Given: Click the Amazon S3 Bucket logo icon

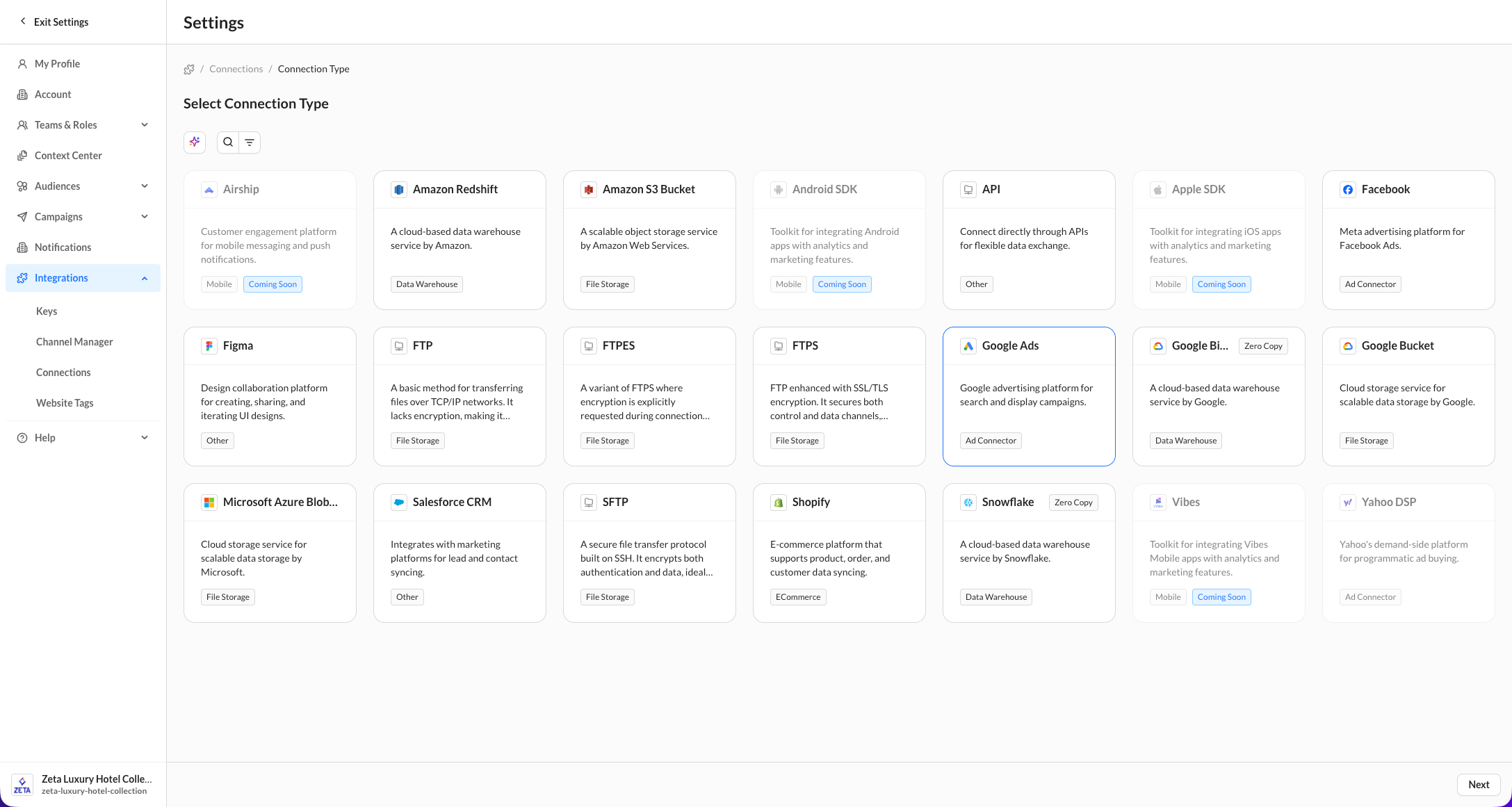Looking at the screenshot, I should pyautogui.click(x=589, y=190).
